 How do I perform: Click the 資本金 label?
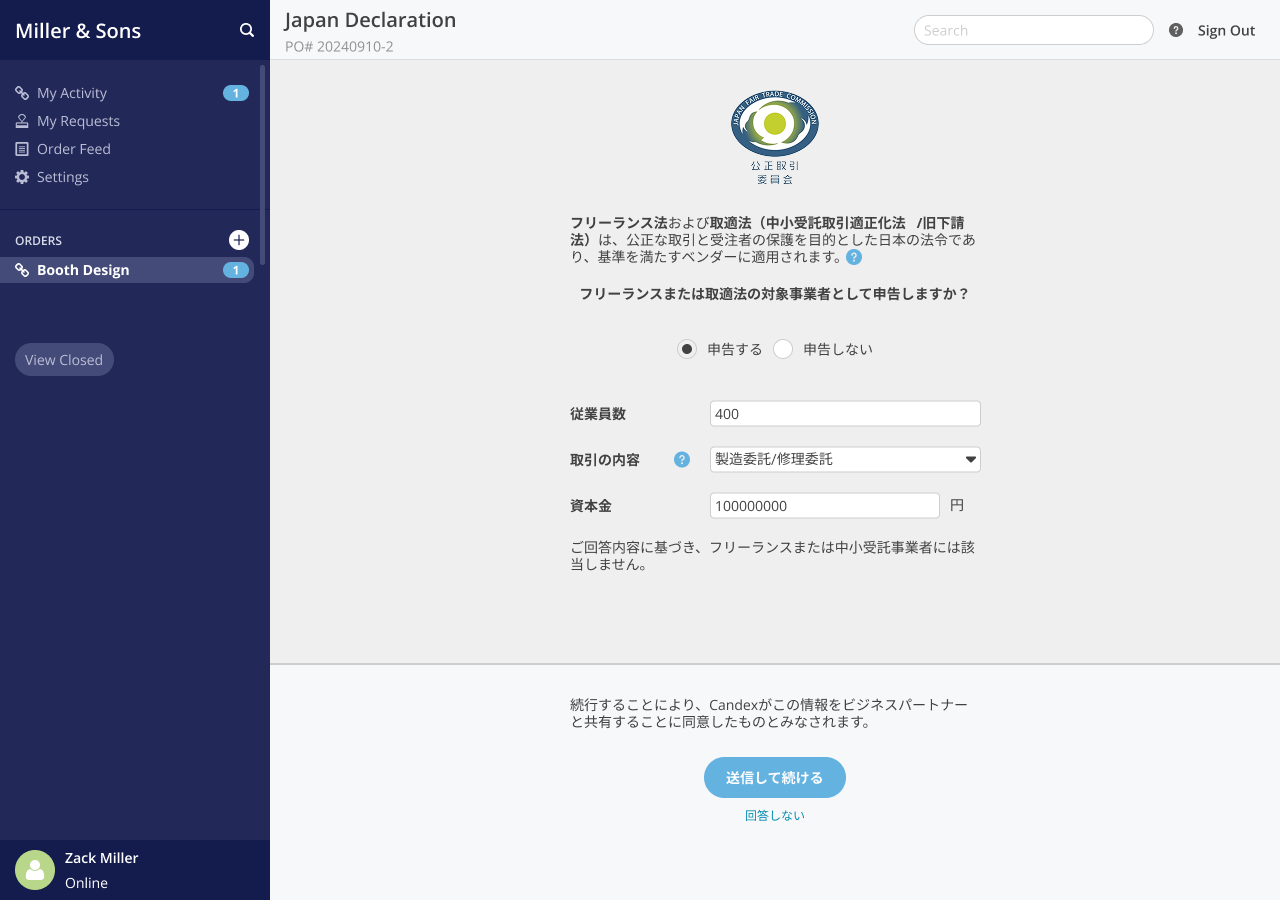591,506
